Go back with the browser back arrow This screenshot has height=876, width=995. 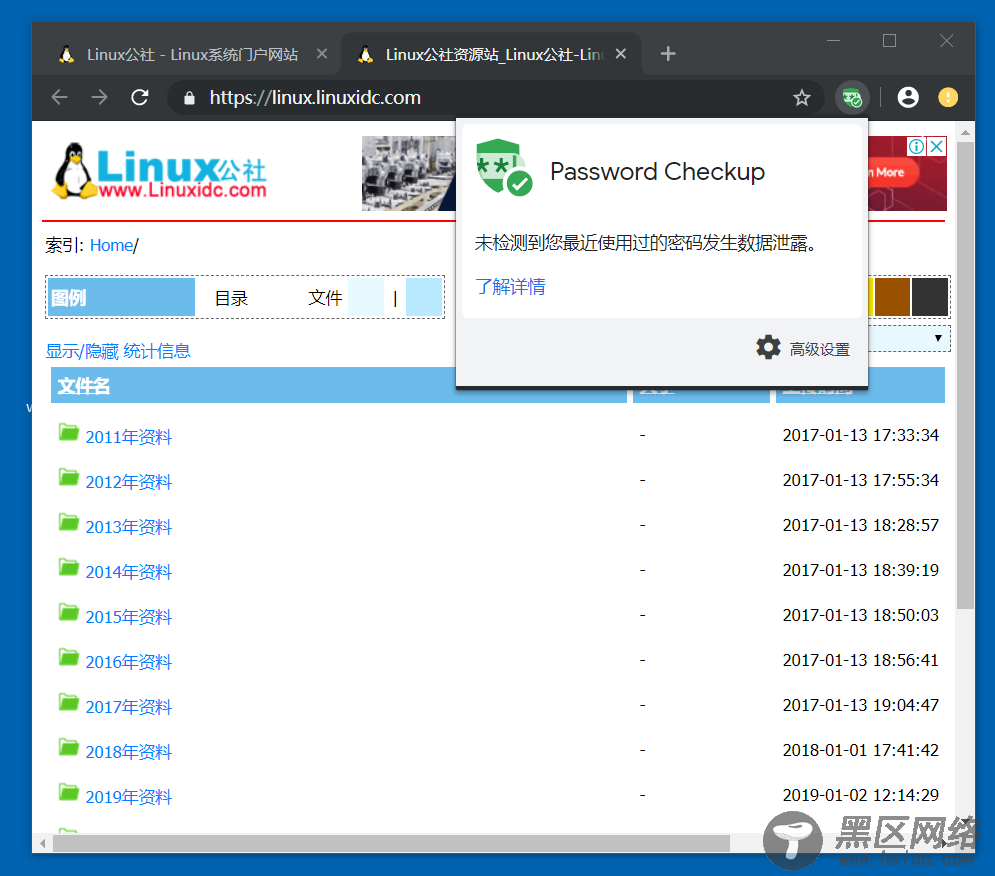click(60, 98)
